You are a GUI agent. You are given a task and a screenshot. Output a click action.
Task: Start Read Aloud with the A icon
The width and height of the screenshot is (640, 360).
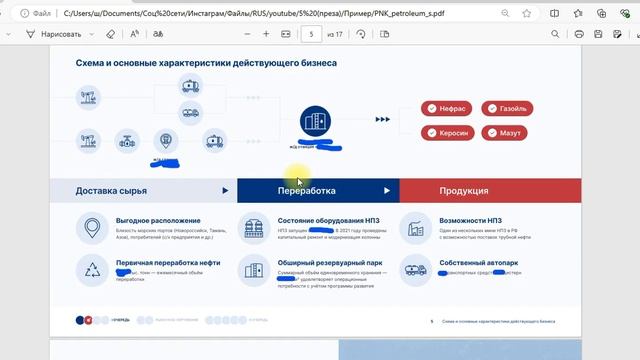(x=134, y=34)
